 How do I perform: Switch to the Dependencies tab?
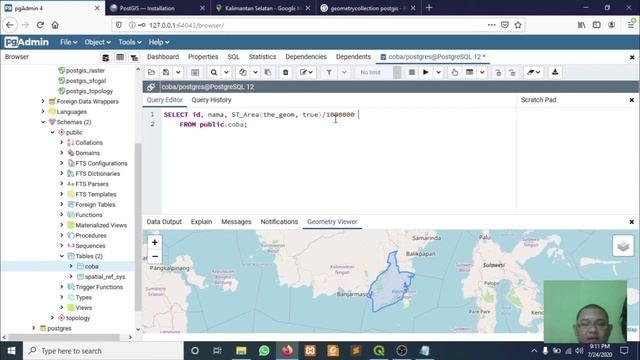(x=306, y=57)
